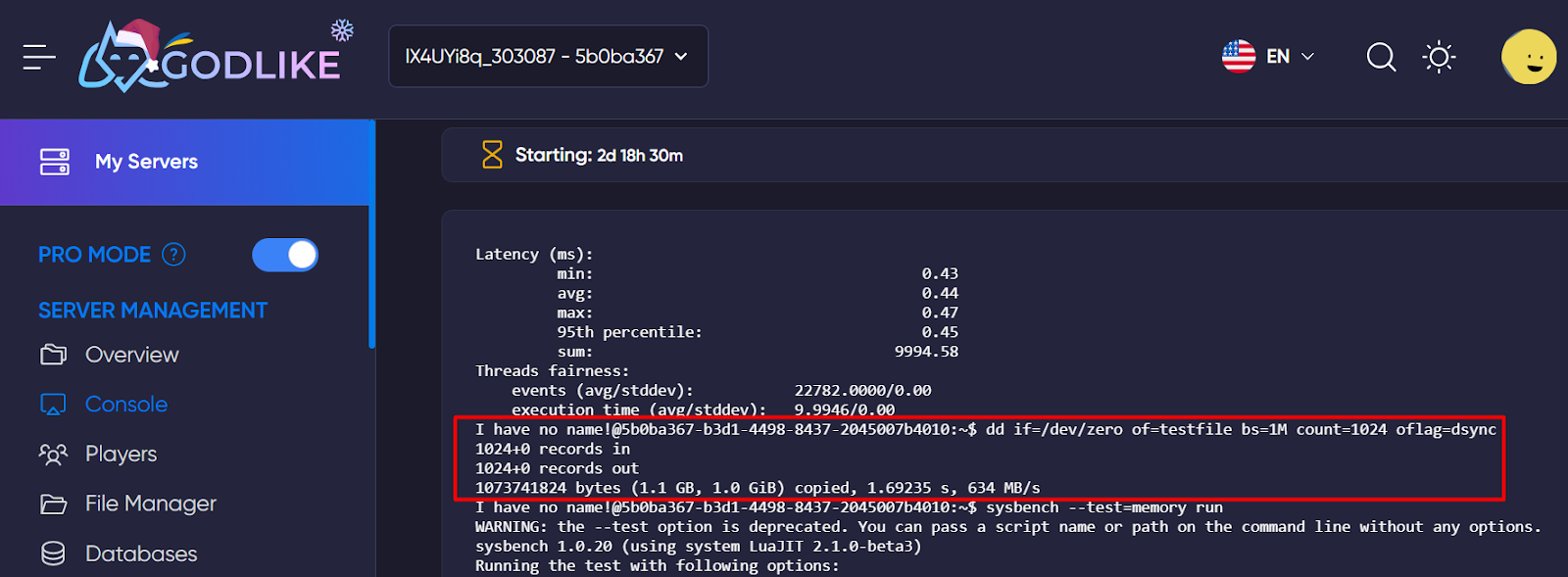Open the user avatar profile

click(x=1529, y=57)
